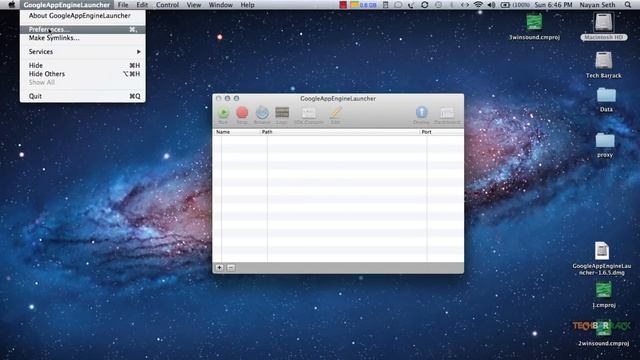Click the GoogleAppEngineLauncher menu bar title
The width and height of the screenshot is (640, 360).
[x=67, y=5]
